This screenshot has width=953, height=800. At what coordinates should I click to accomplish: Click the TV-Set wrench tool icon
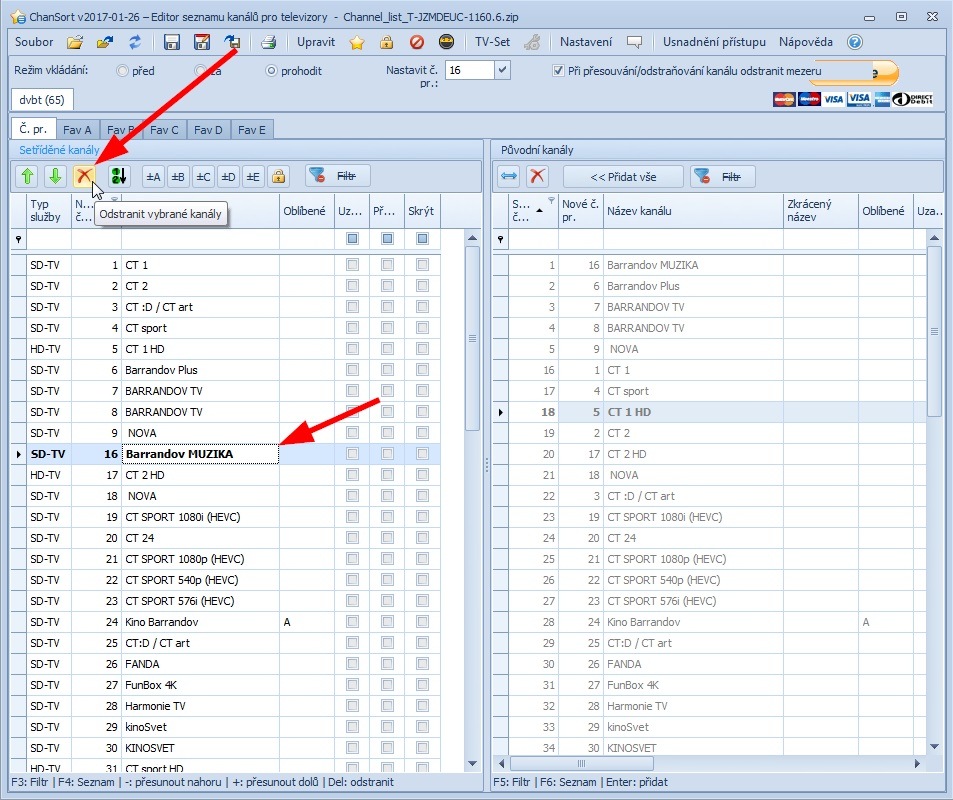[x=532, y=42]
